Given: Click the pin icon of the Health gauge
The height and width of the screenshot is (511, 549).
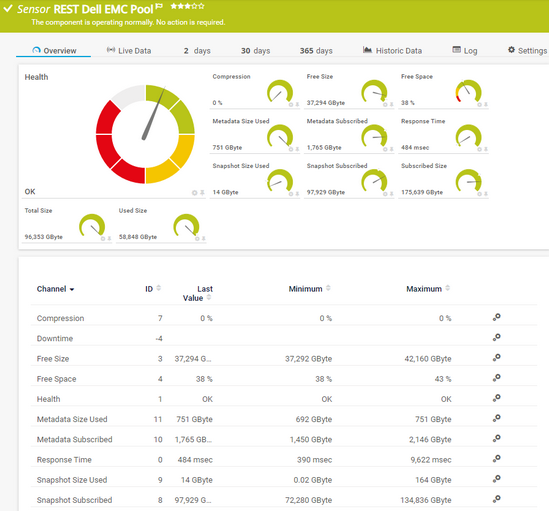Looking at the screenshot, I should coord(202,193).
